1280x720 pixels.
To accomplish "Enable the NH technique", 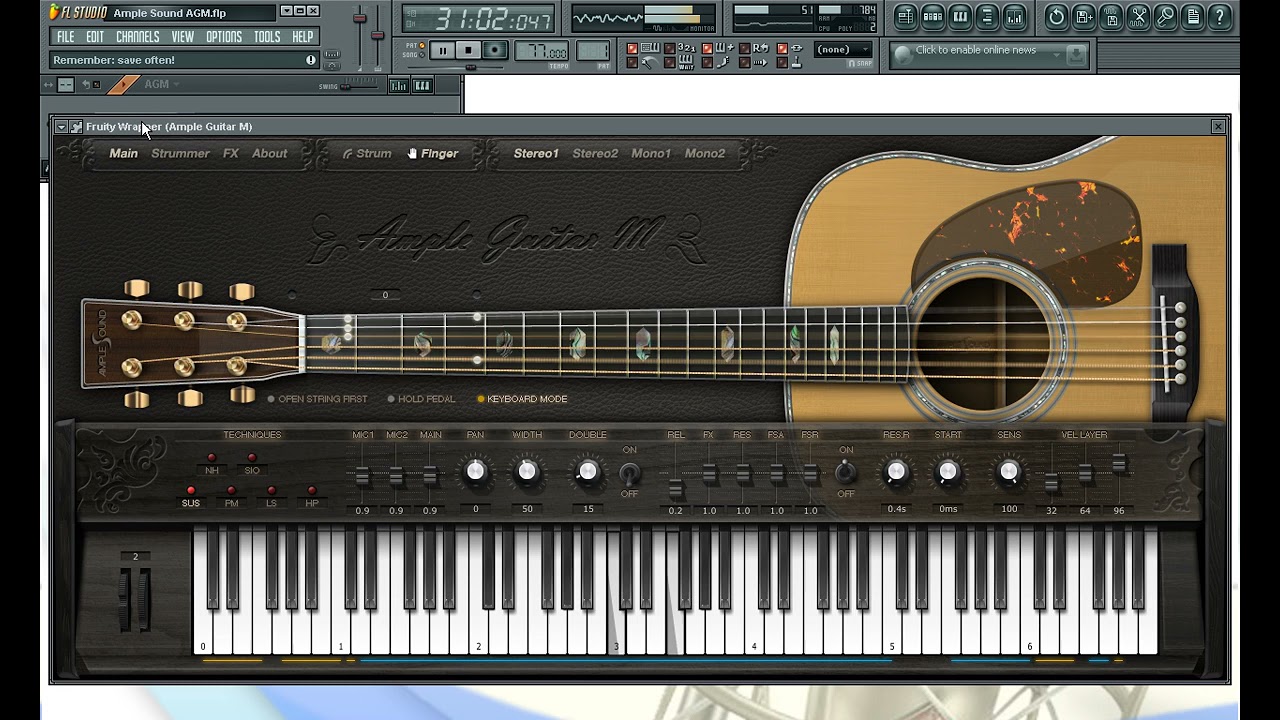I will (211, 463).
